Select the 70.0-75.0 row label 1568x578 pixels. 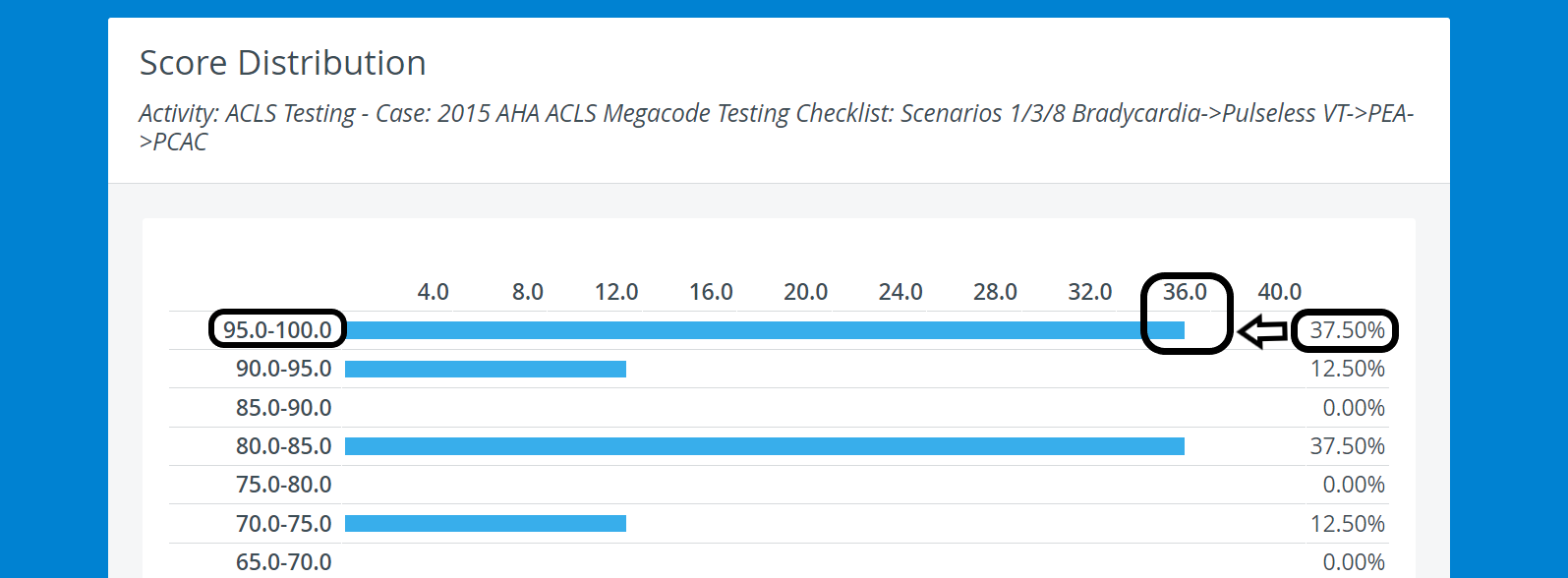coord(284,524)
